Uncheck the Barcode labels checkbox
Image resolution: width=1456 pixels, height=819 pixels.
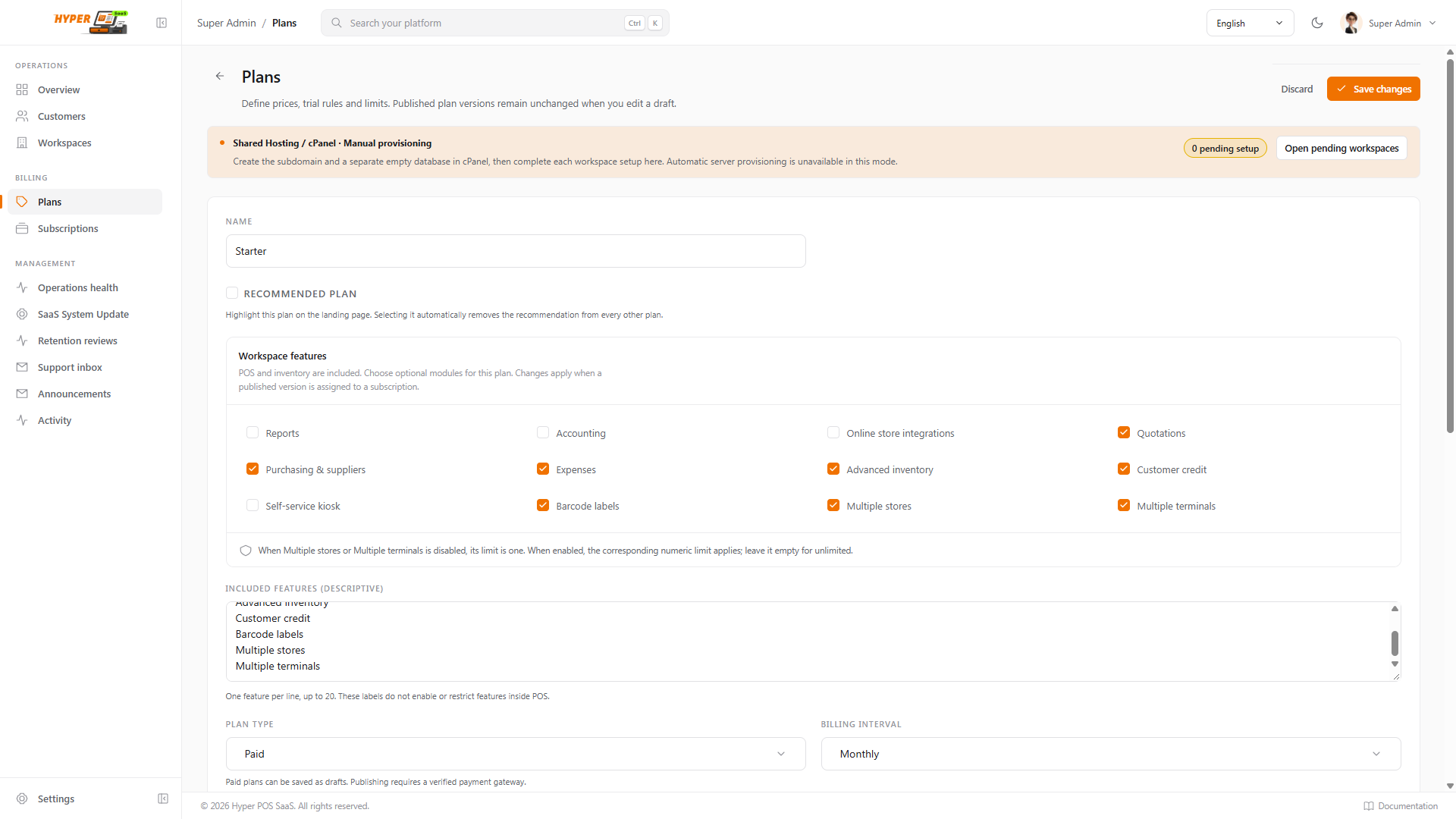coord(543,505)
